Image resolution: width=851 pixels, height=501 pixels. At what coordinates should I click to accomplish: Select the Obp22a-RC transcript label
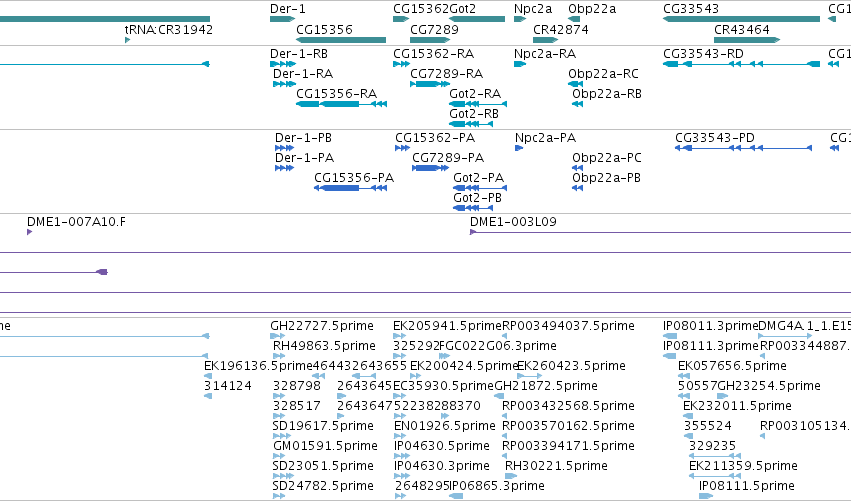[x=604, y=74]
